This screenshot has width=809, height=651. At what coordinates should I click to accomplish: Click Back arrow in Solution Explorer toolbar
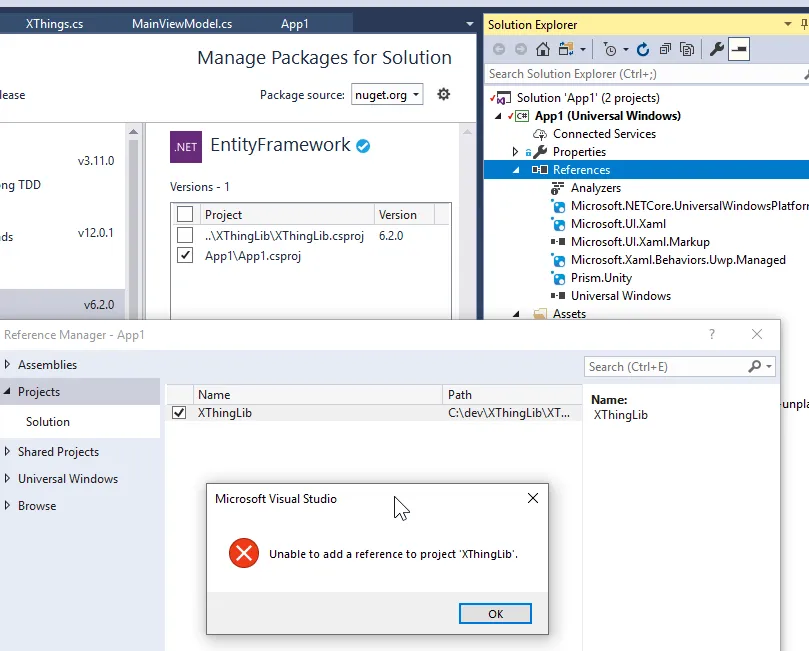click(499, 49)
